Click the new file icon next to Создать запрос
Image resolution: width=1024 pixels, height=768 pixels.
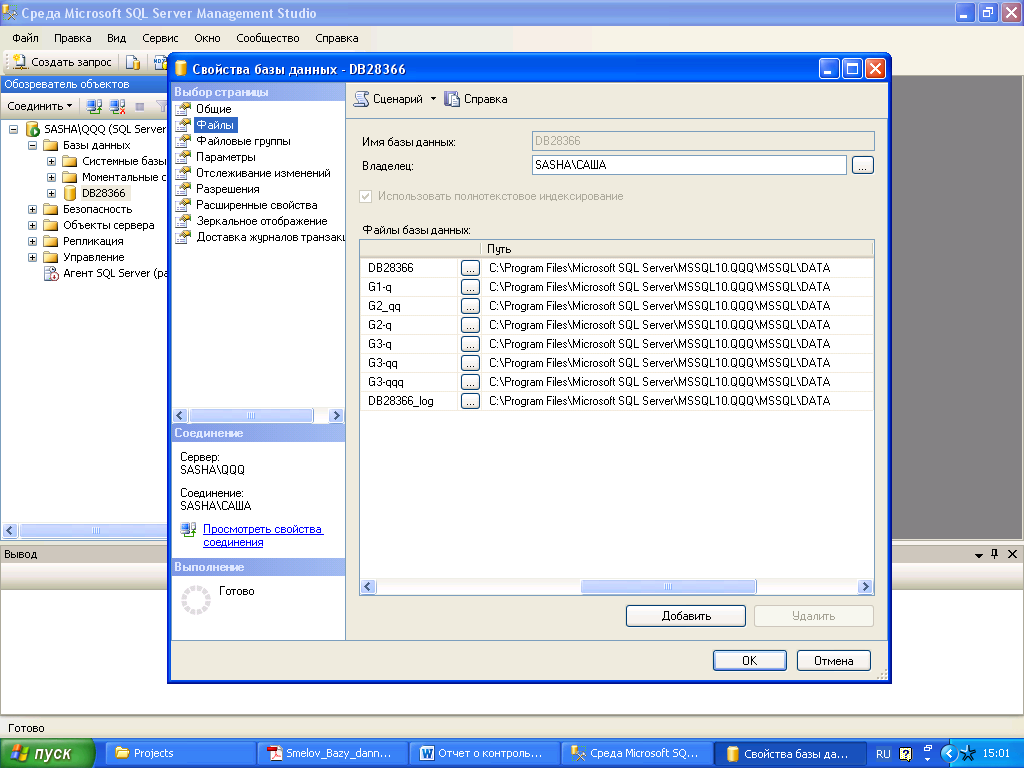click(133, 62)
